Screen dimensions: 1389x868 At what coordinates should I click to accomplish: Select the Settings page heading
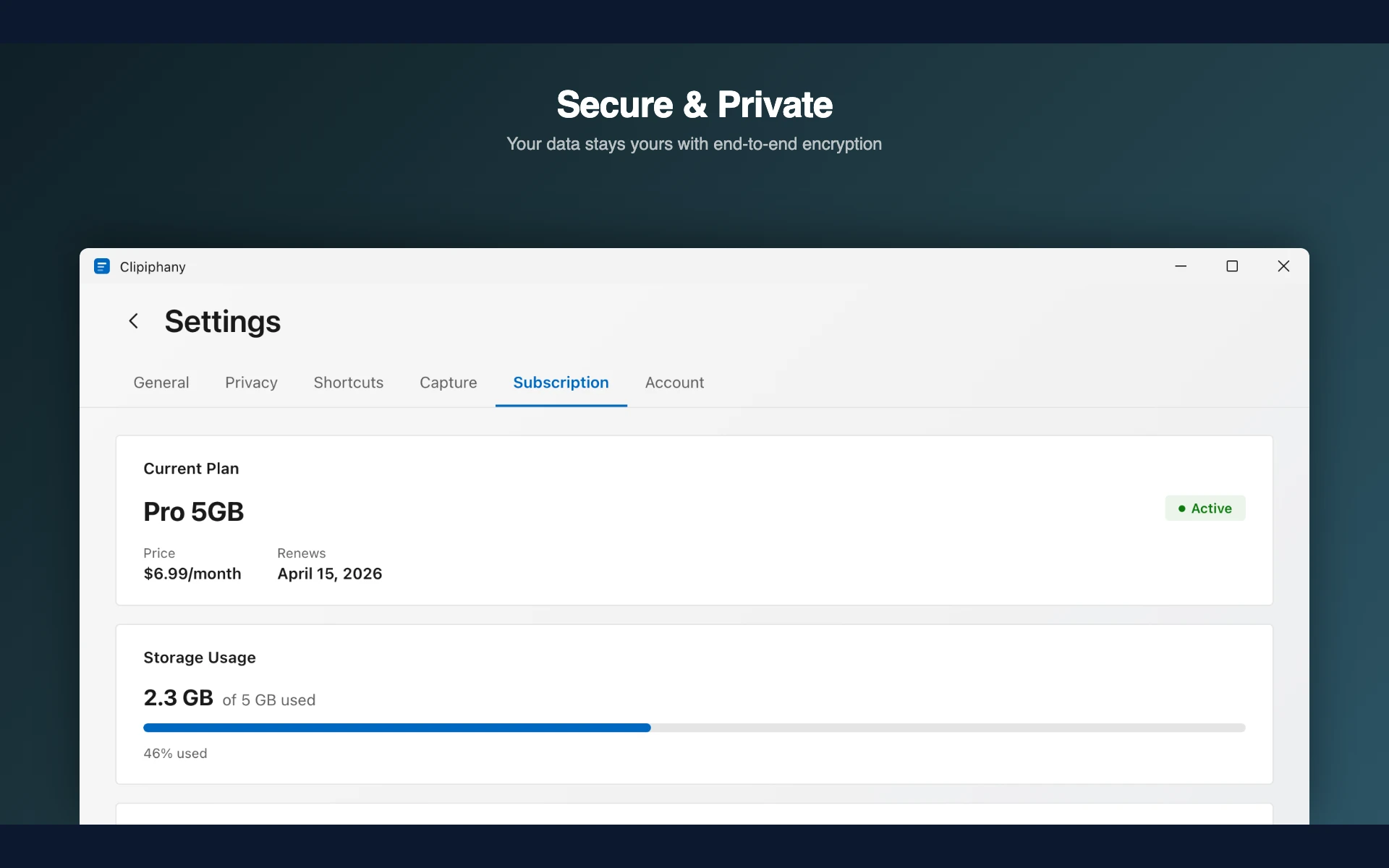coord(222,321)
